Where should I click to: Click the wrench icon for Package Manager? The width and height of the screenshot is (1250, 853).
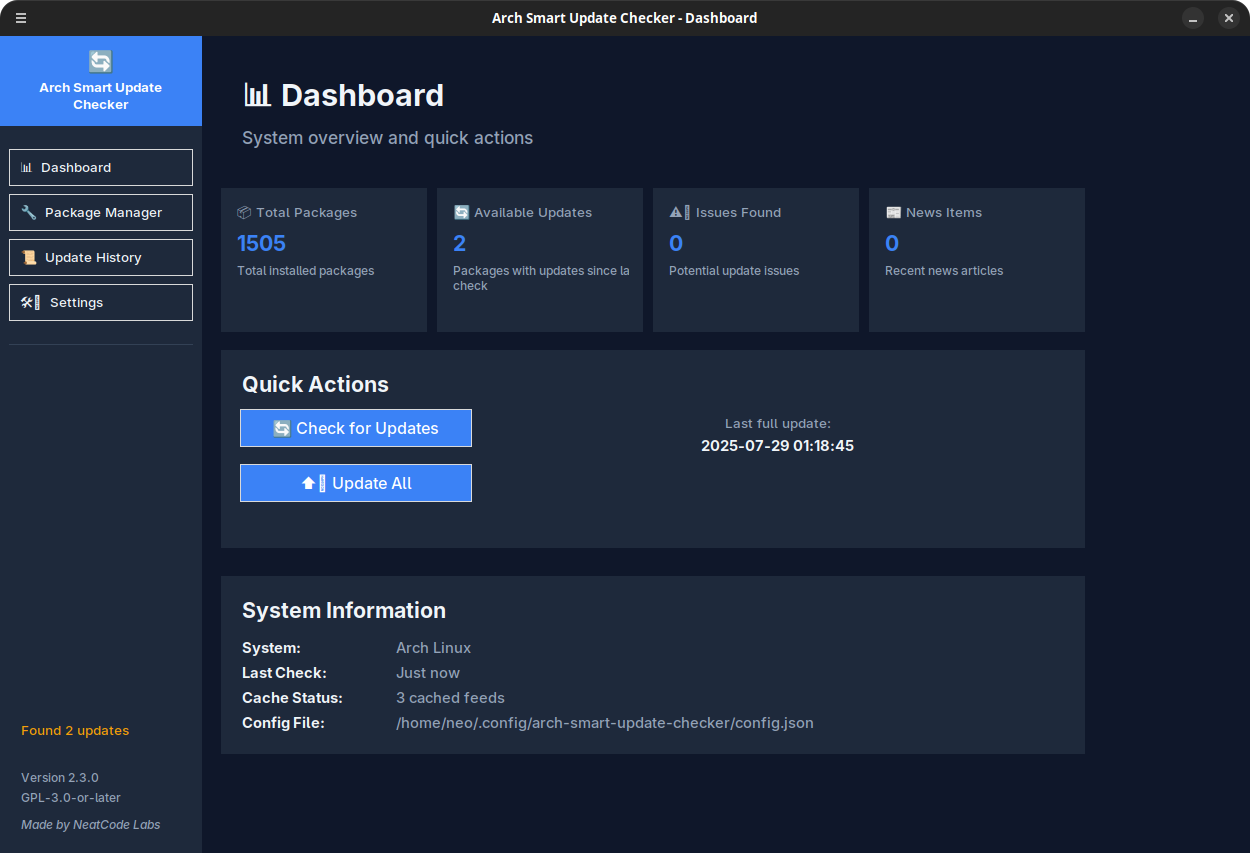29,213
